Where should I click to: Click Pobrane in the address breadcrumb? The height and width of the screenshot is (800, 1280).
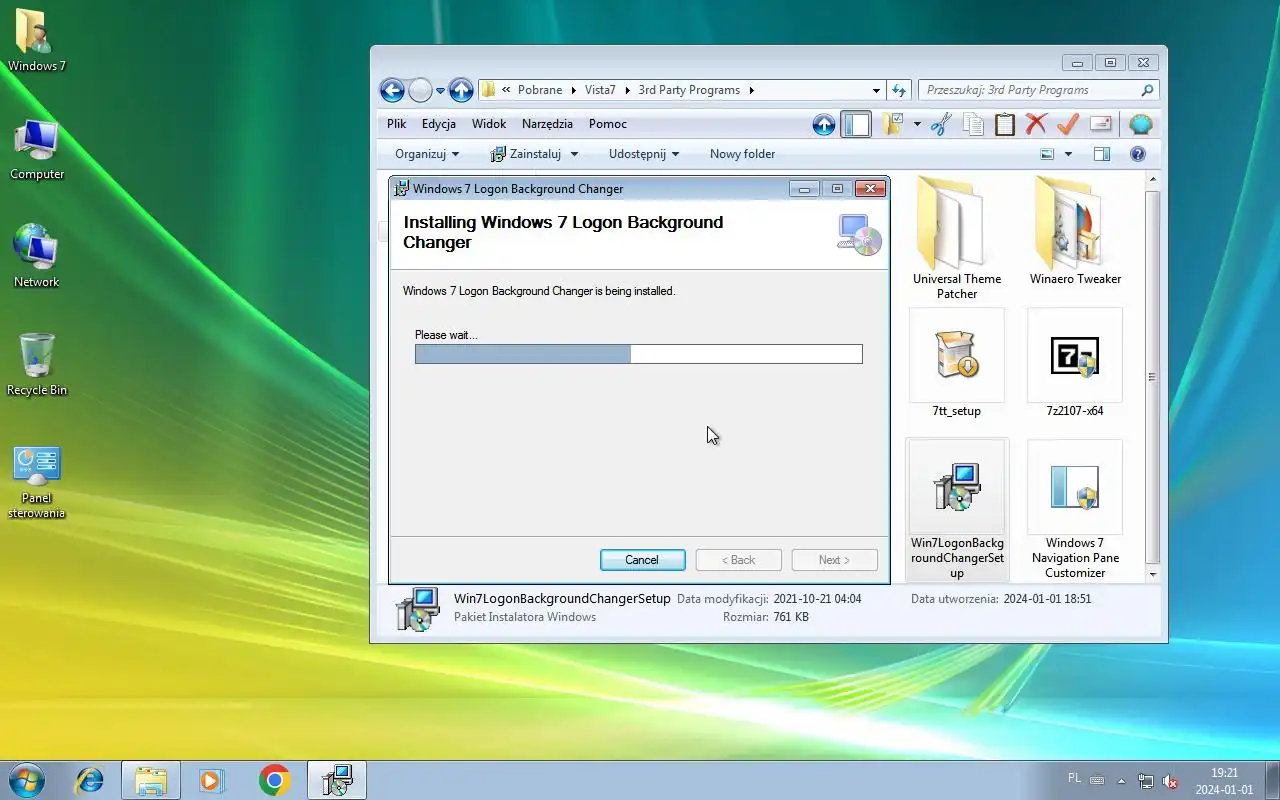[x=540, y=90]
